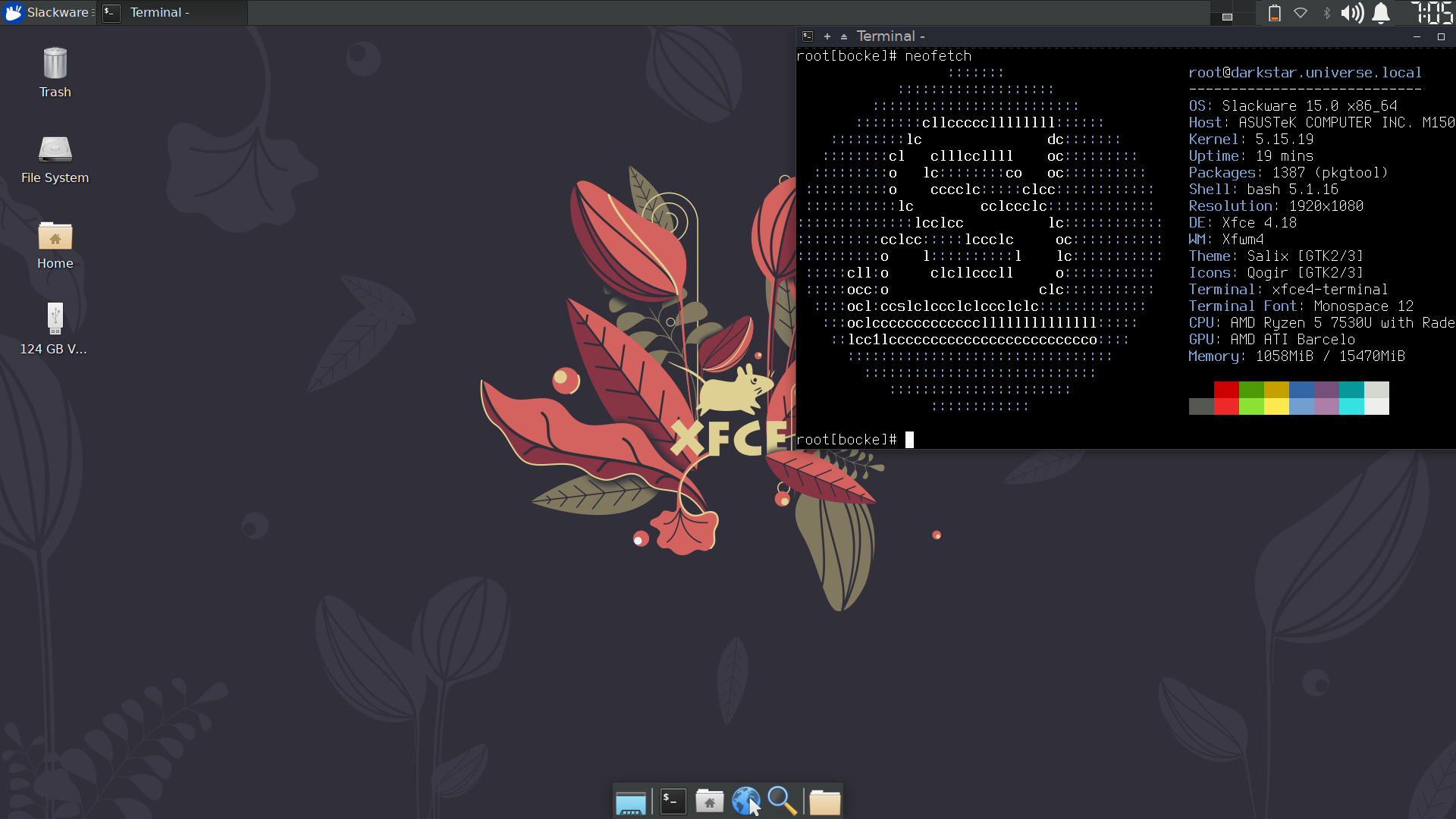The image size is (1456, 819).
Task: Open notifications bell in panel
Action: [1382, 13]
